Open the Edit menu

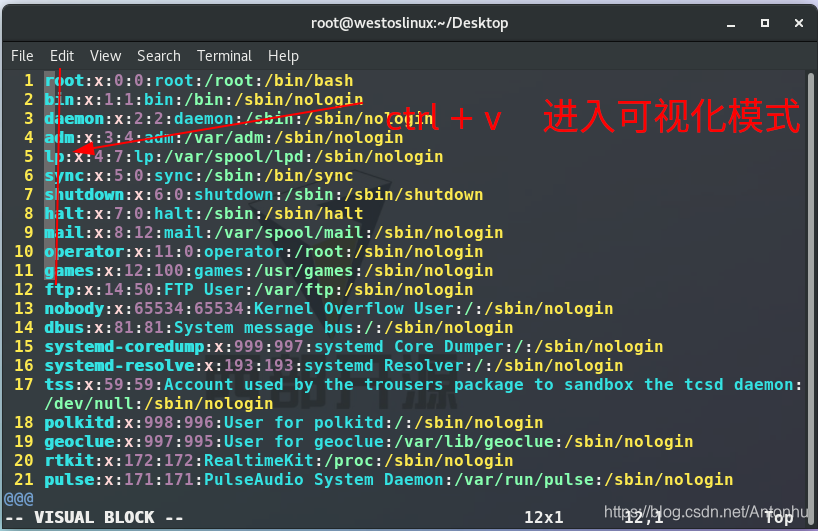[x=62, y=56]
